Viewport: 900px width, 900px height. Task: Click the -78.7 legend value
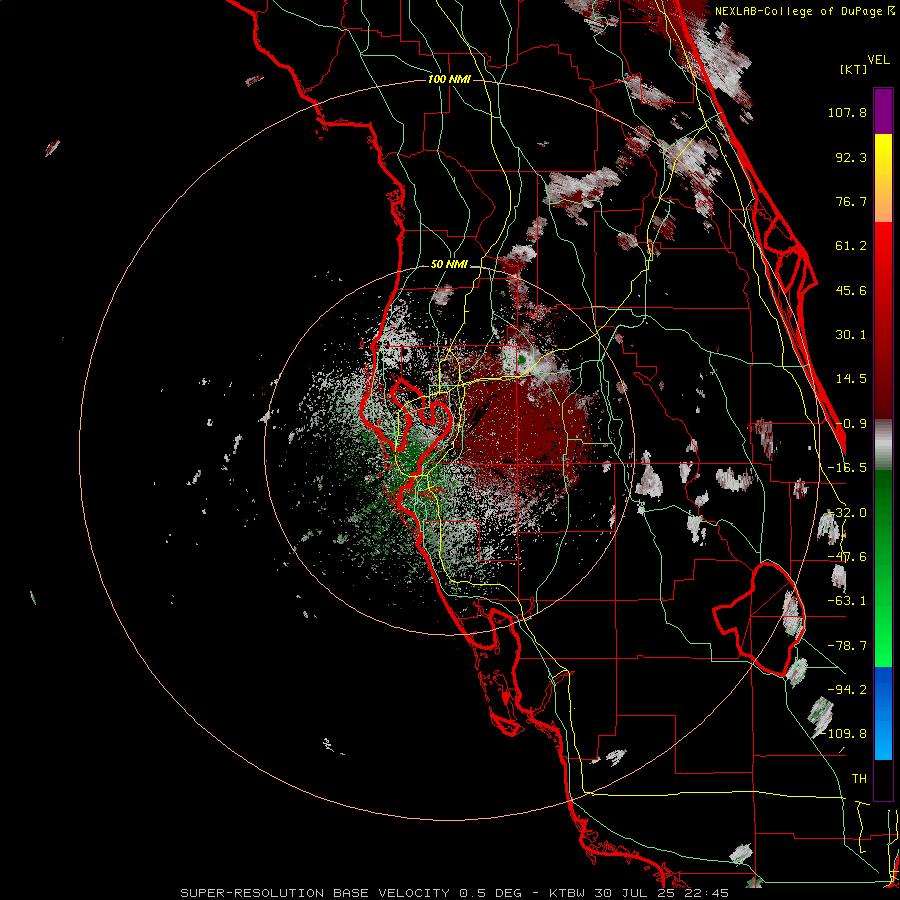tap(847, 646)
